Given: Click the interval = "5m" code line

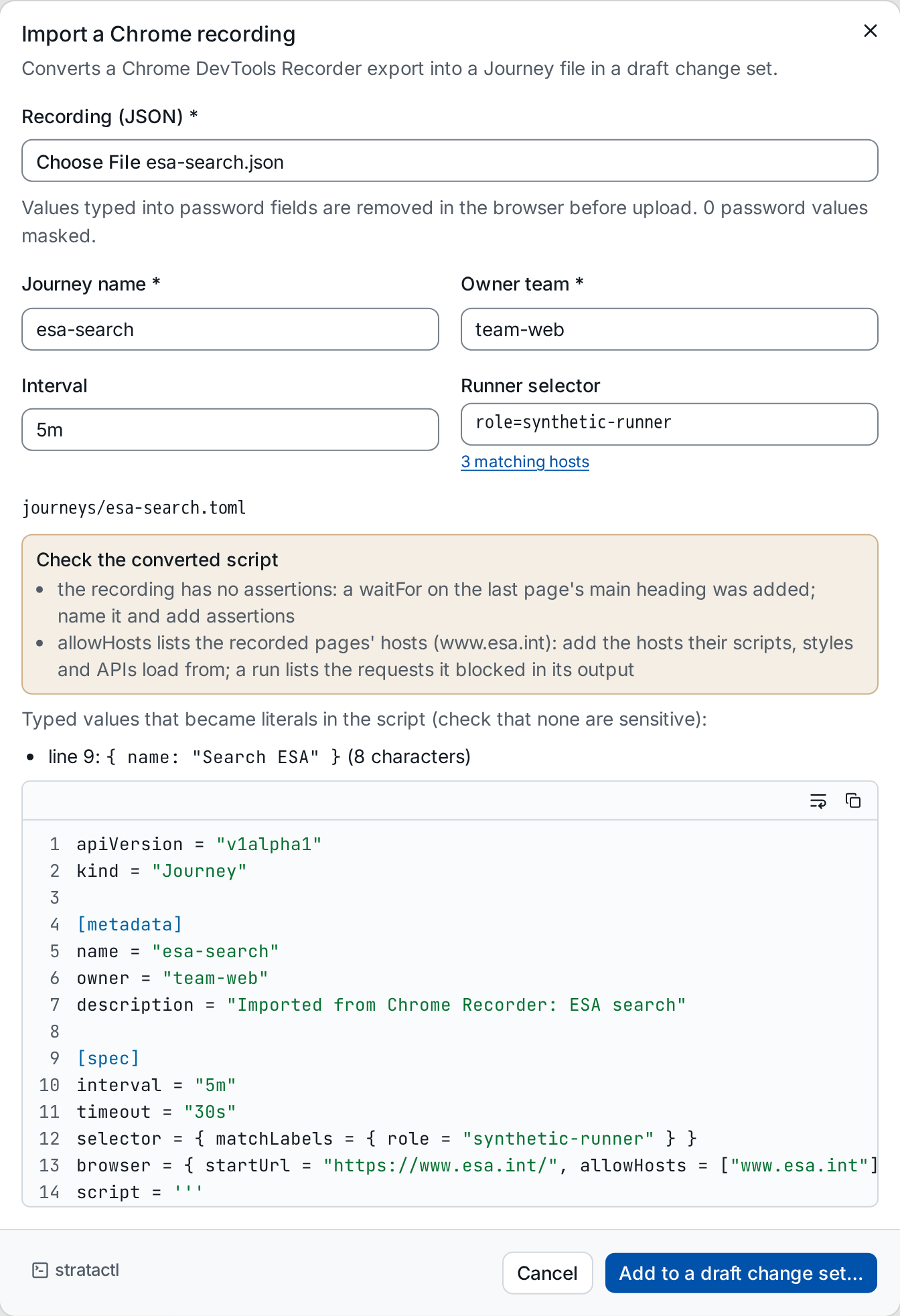Looking at the screenshot, I should [x=156, y=1085].
